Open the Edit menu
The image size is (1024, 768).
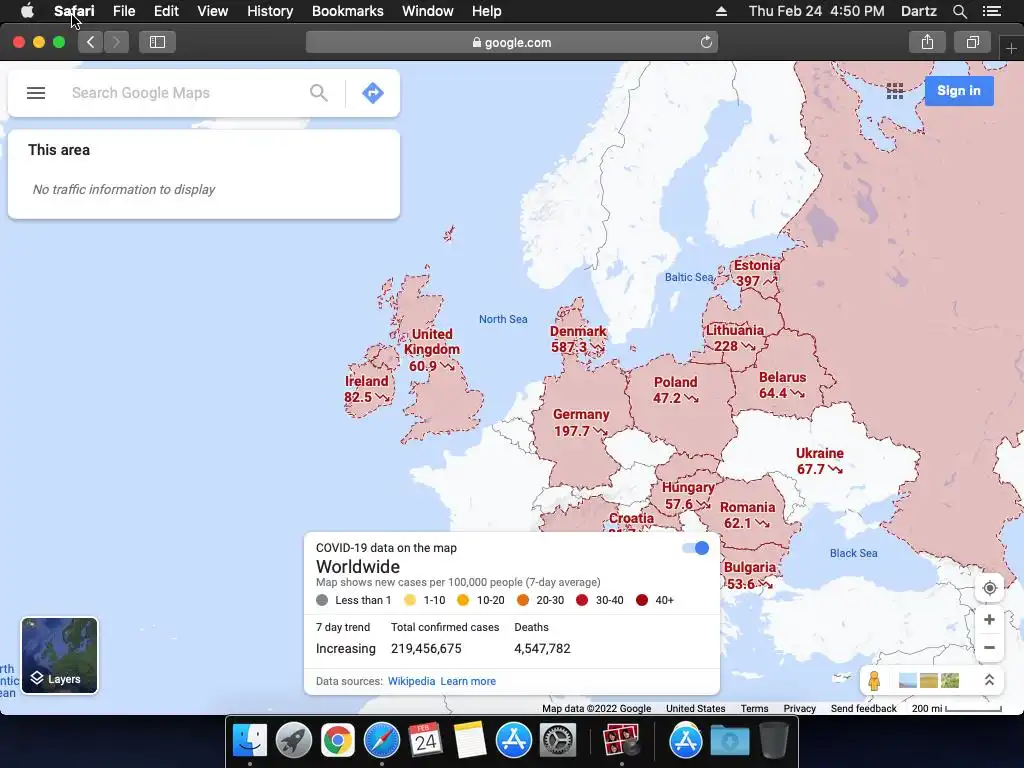tap(166, 11)
